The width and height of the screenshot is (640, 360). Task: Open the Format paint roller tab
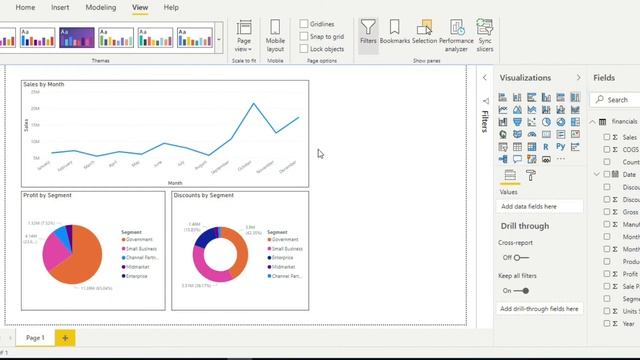(531, 175)
